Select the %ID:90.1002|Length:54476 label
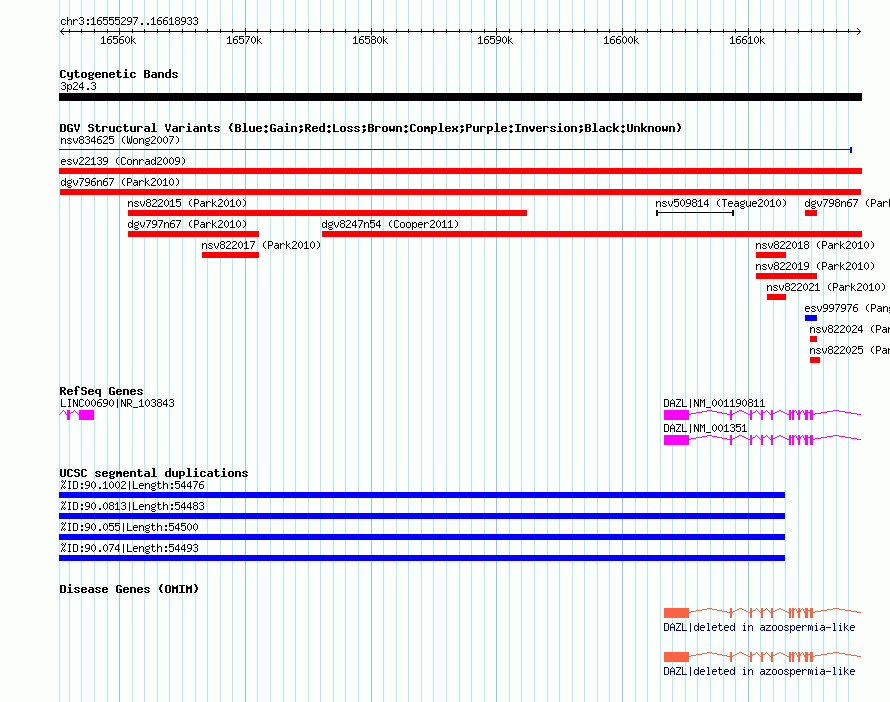This screenshot has height=702, width=890. [132, 485]
